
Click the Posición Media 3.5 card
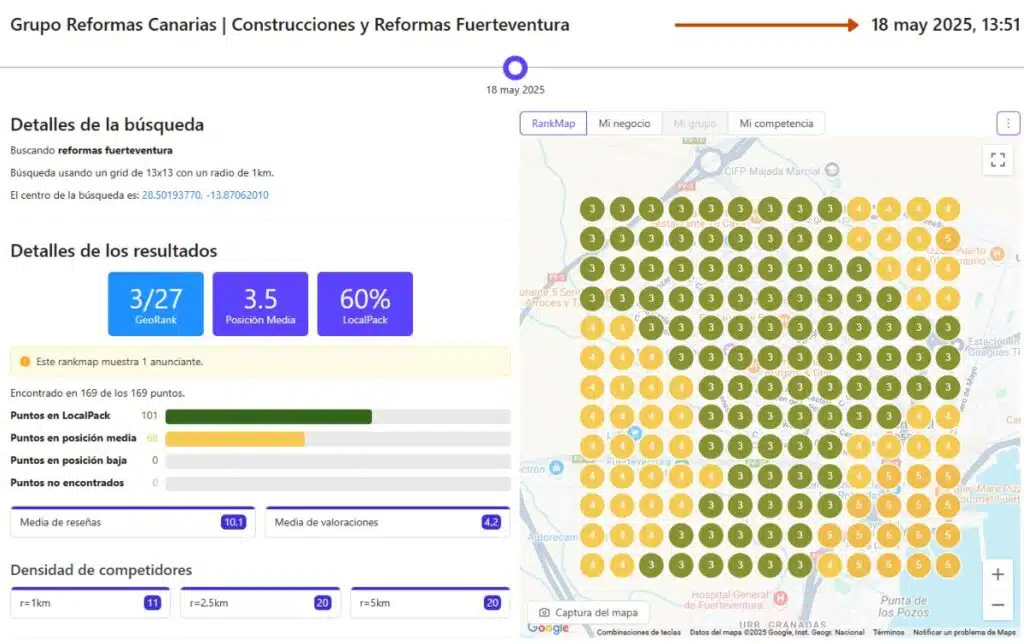click(260, 304)
